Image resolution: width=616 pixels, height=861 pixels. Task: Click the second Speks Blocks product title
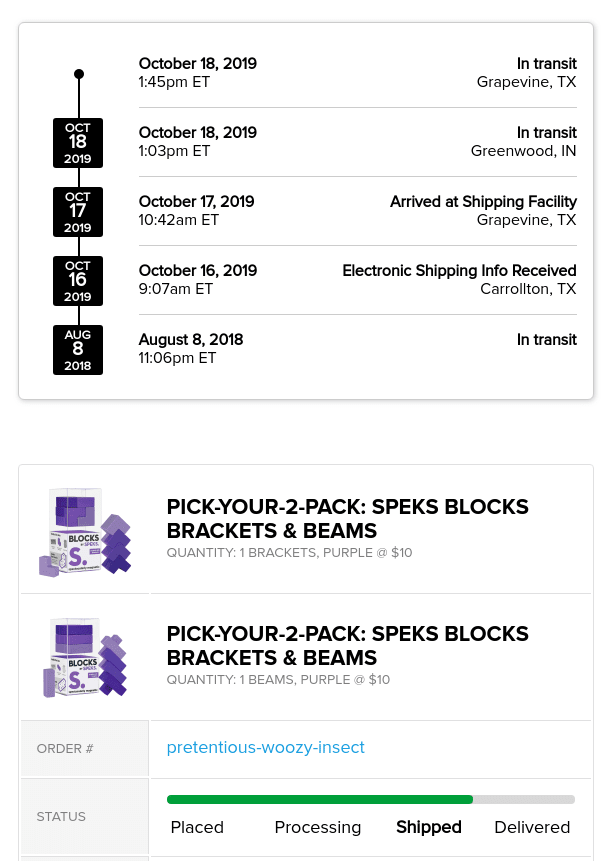point(347,646)
